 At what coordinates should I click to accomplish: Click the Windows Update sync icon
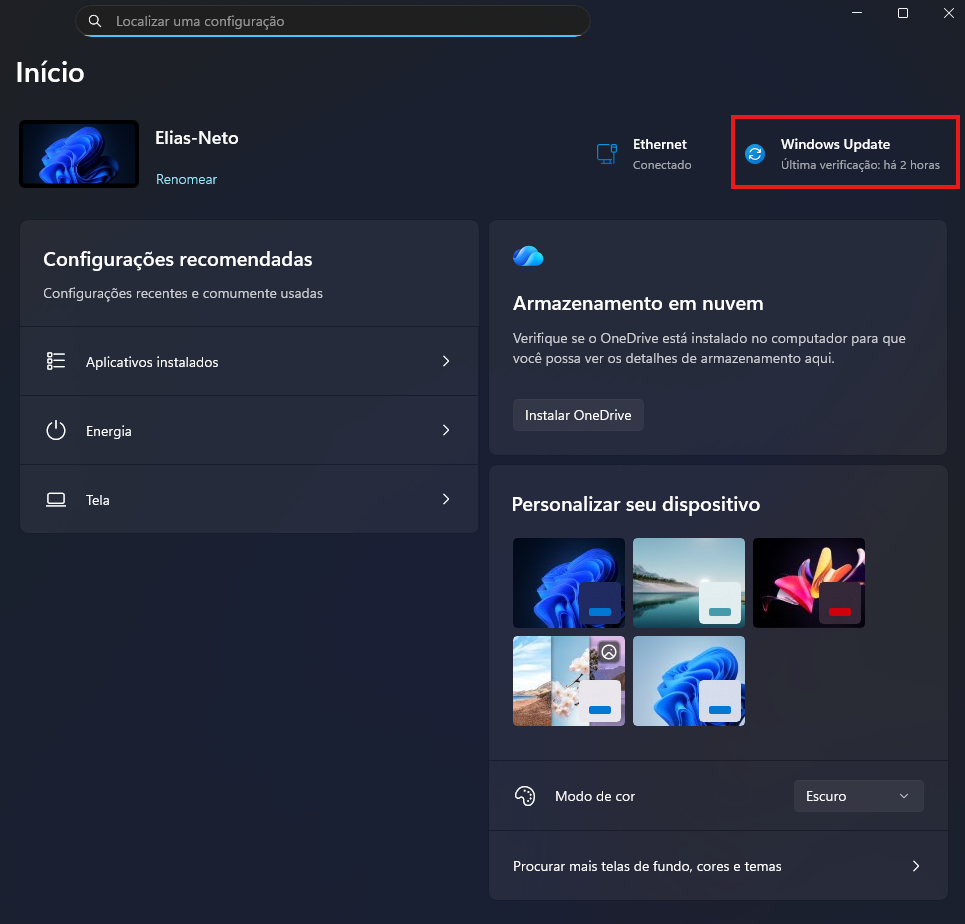[x=755, y=154]
